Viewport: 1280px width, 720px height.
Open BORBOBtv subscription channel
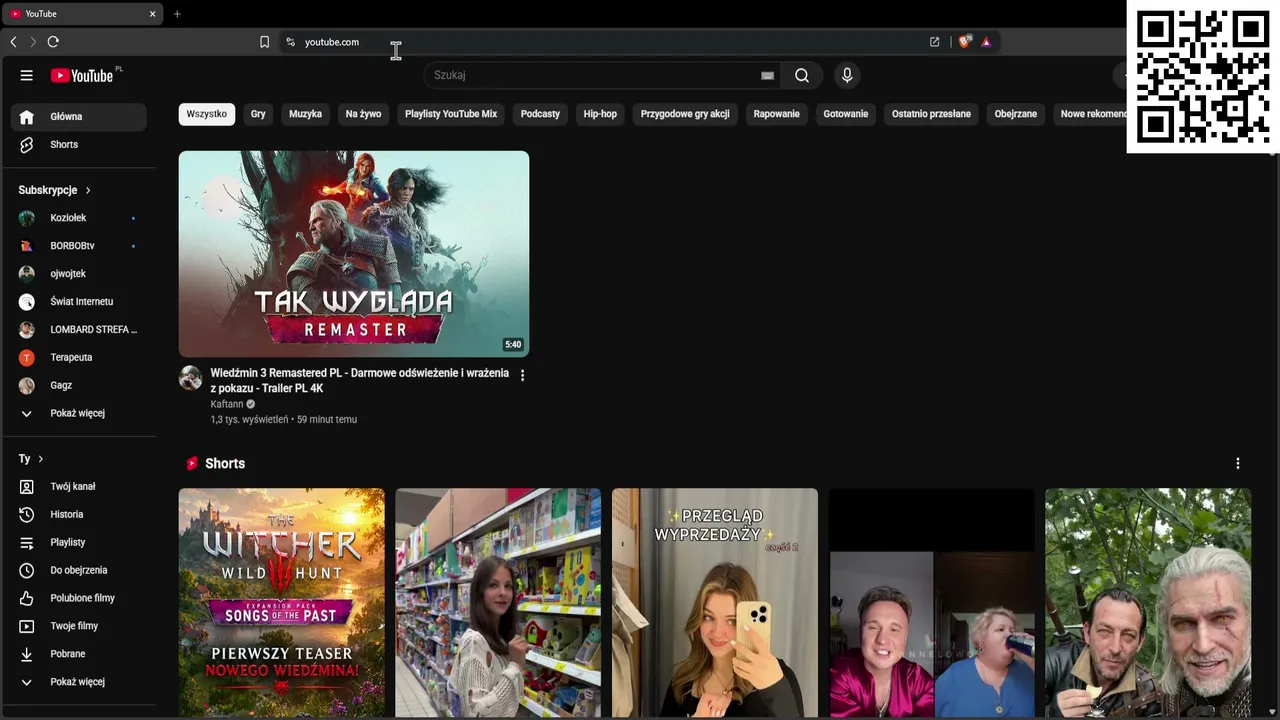tap(79, 246)
